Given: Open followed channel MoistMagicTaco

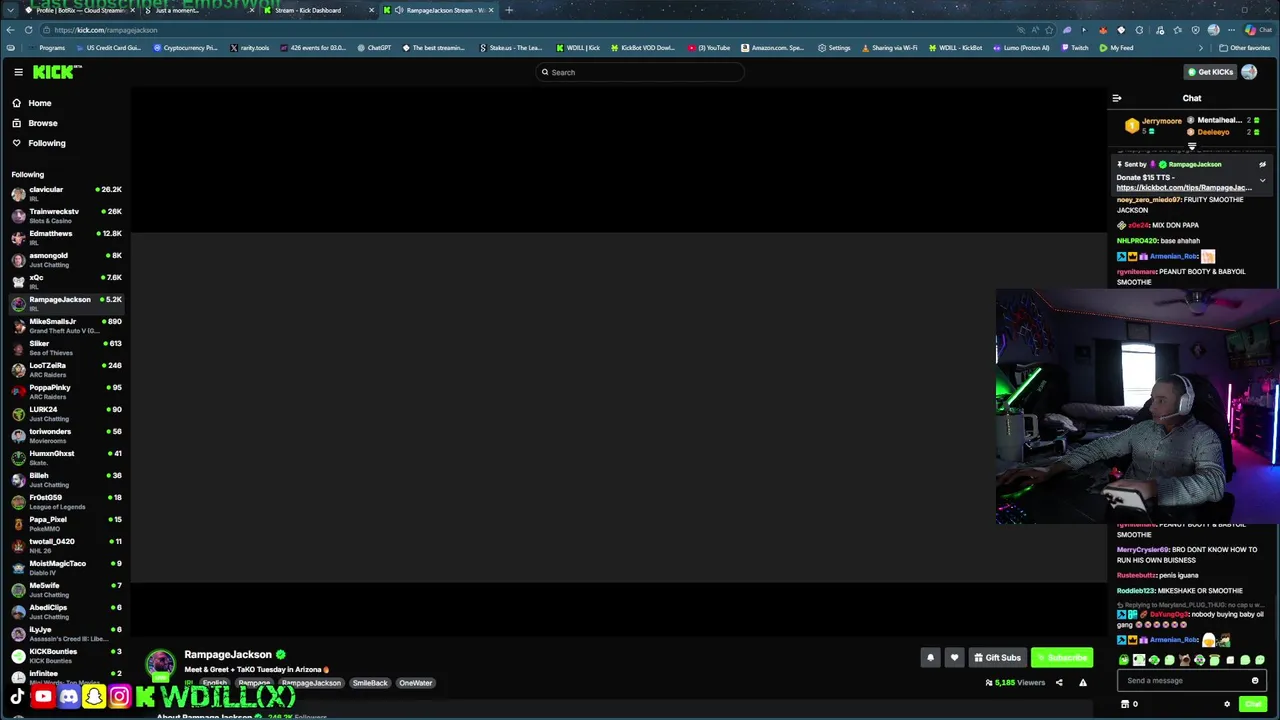Looking at the screenshot, I should pos(66,568).
